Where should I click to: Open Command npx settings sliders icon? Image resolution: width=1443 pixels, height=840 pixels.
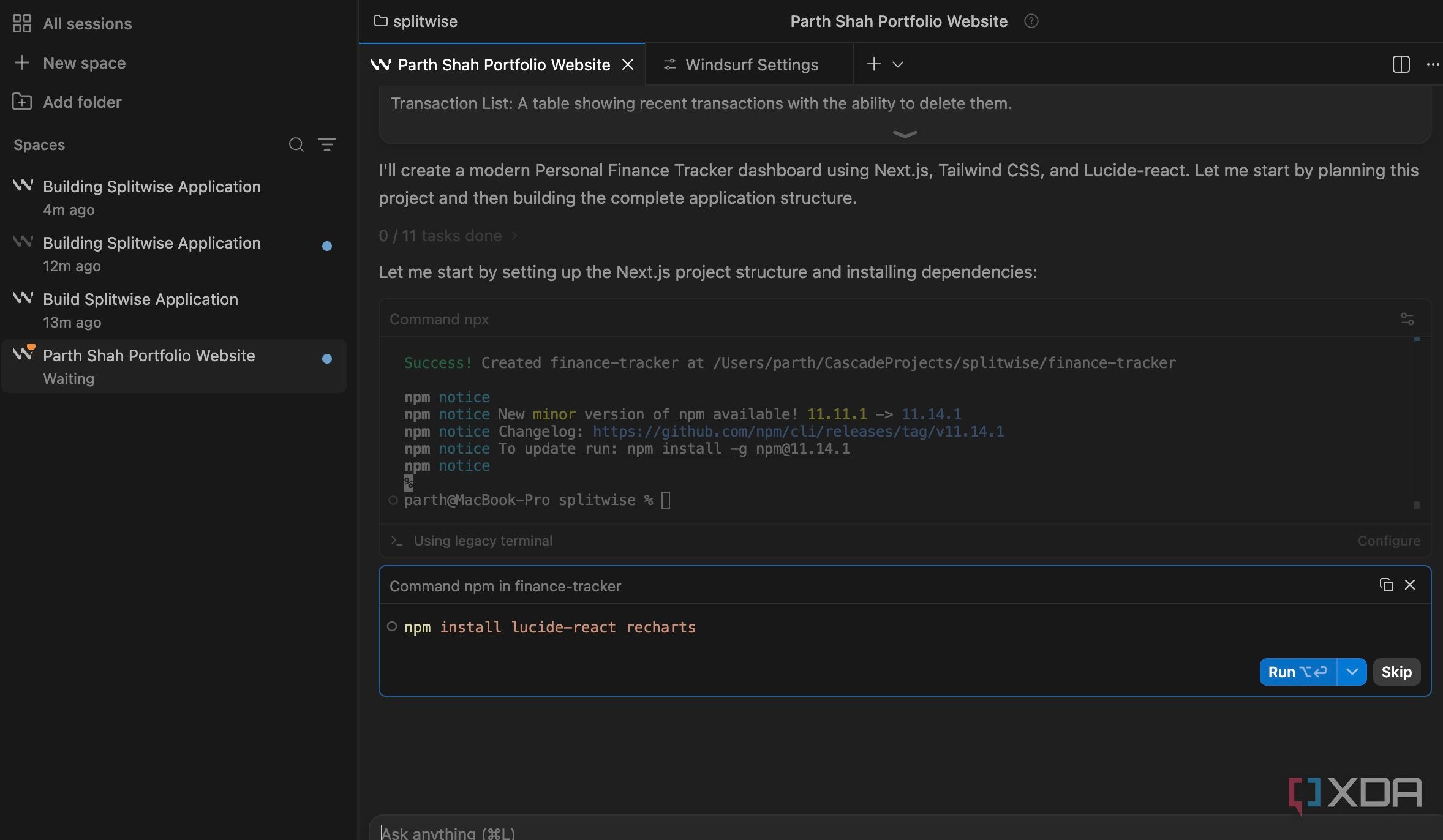pyautogui.click(x=1407, y=319)
